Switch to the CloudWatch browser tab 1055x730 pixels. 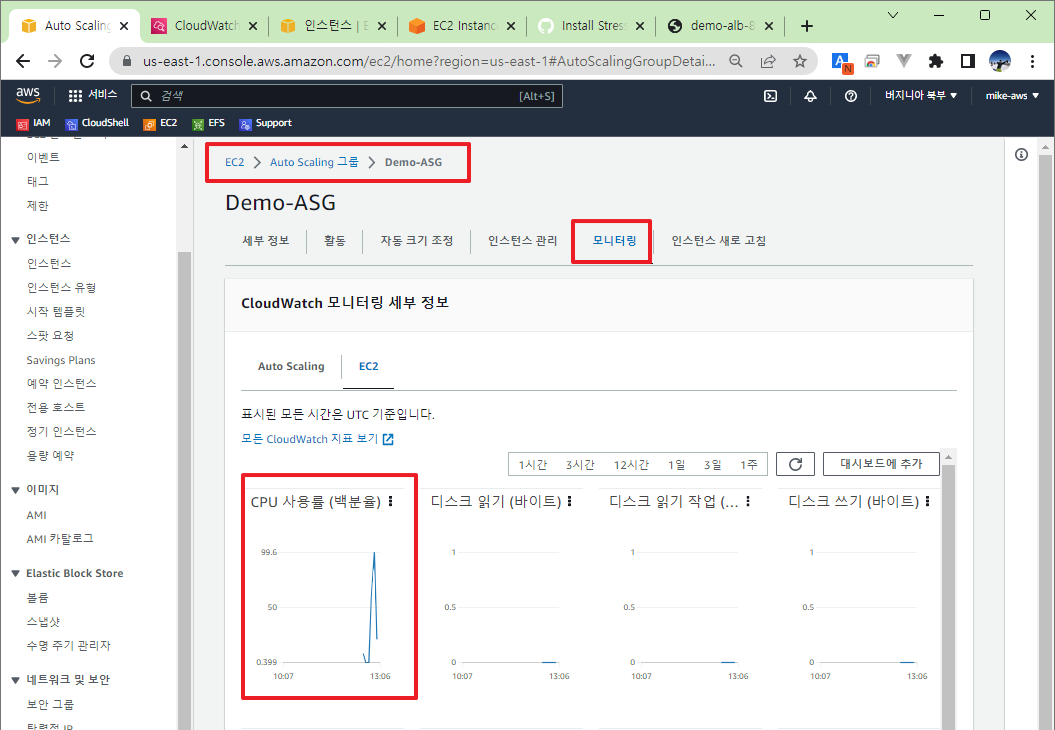204,26
